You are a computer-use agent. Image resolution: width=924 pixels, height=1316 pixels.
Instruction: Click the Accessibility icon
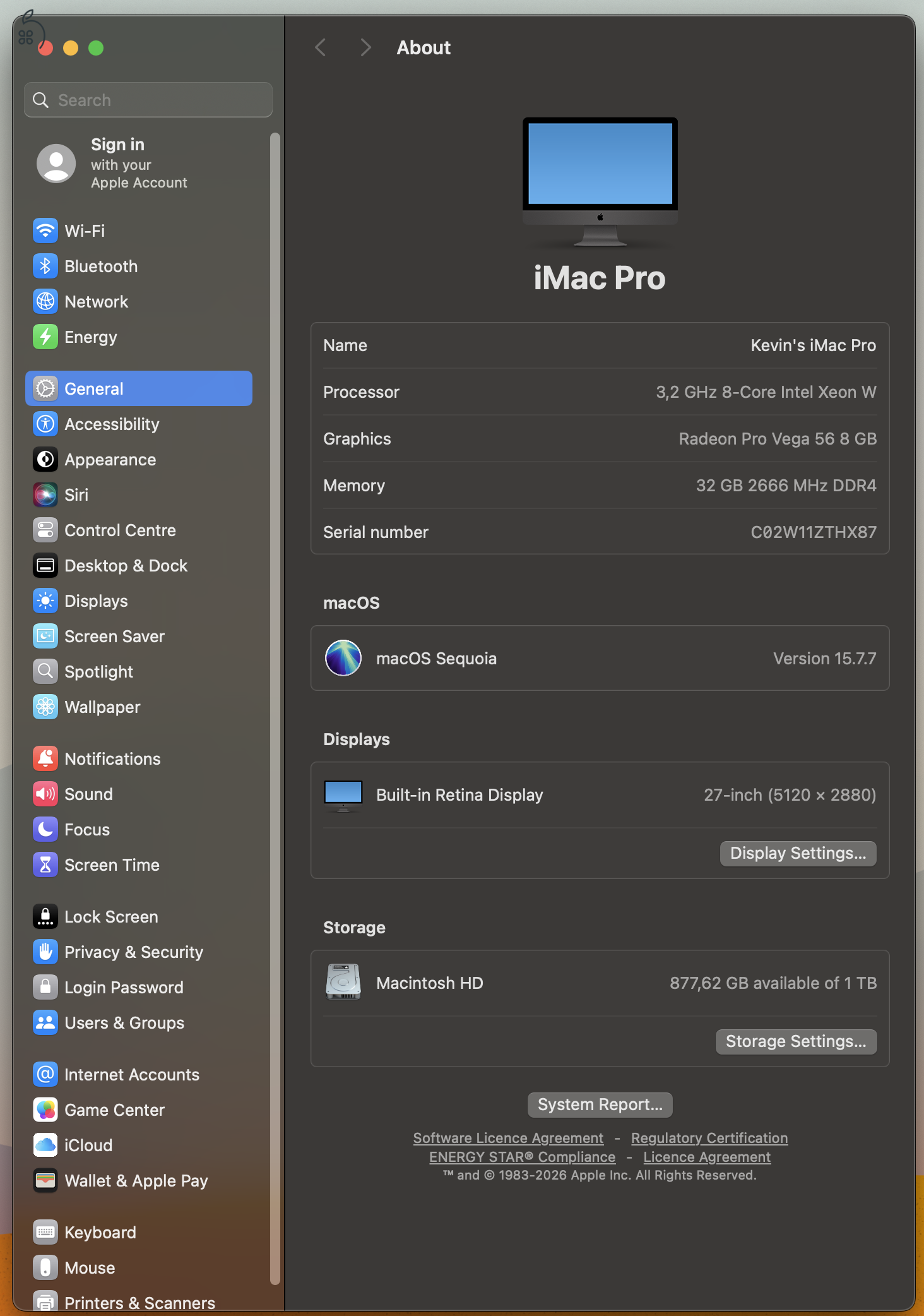(45, 424)
